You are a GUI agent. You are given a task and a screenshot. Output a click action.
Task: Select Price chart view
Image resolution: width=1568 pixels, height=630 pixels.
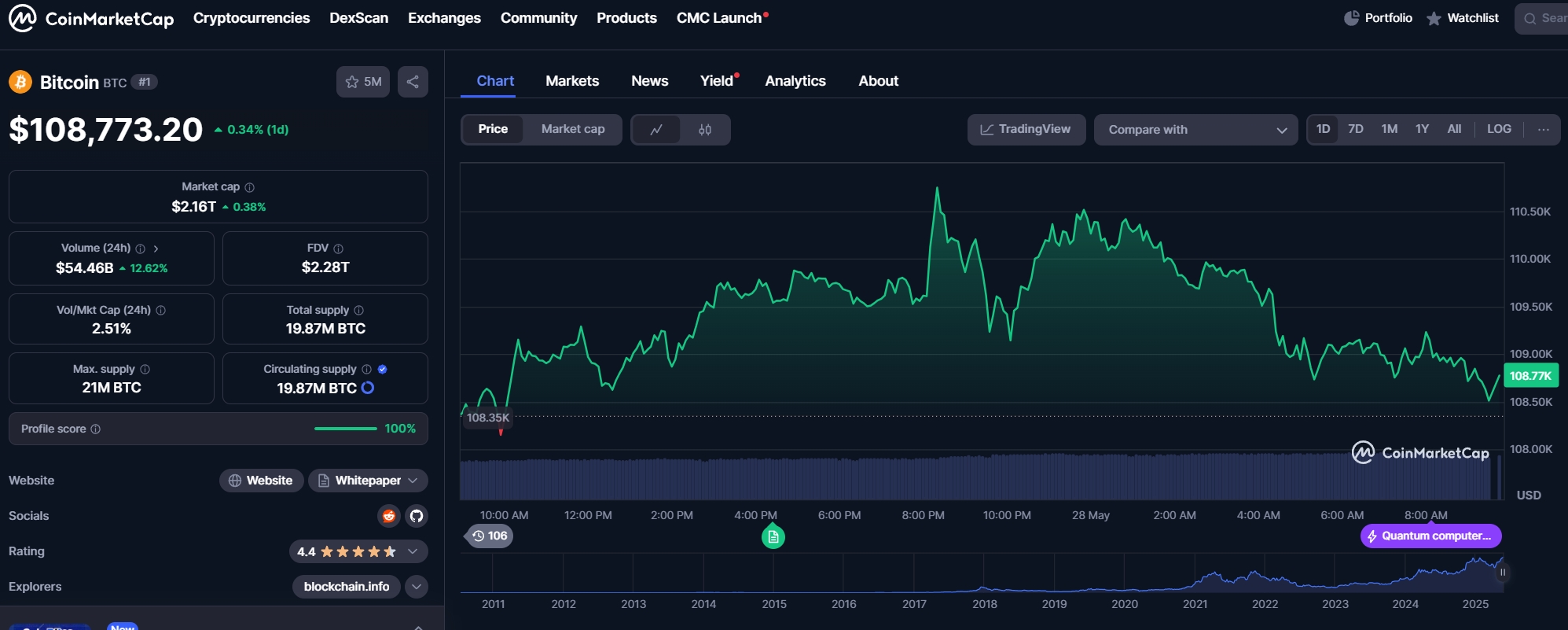click(x=493, y=130)
